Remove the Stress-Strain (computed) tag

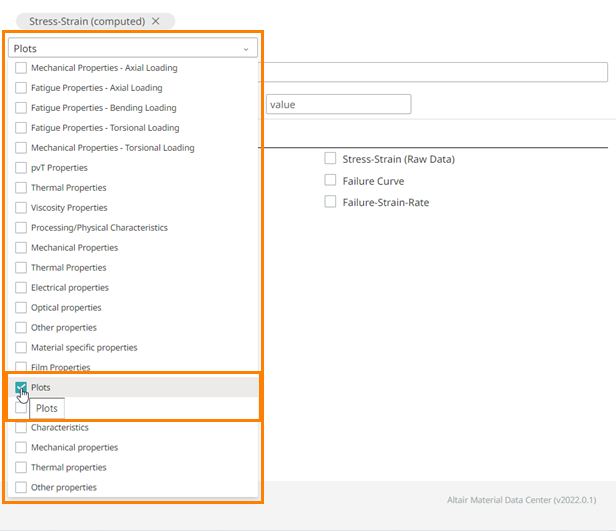156,21
